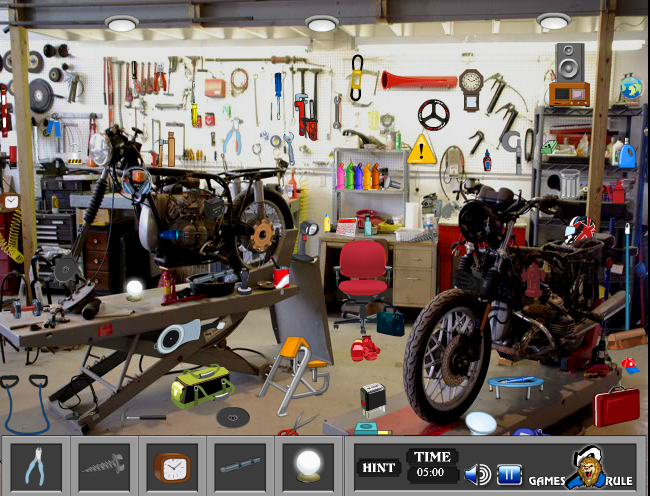
Task: Click the HINT button
Action: coord(379,467)
